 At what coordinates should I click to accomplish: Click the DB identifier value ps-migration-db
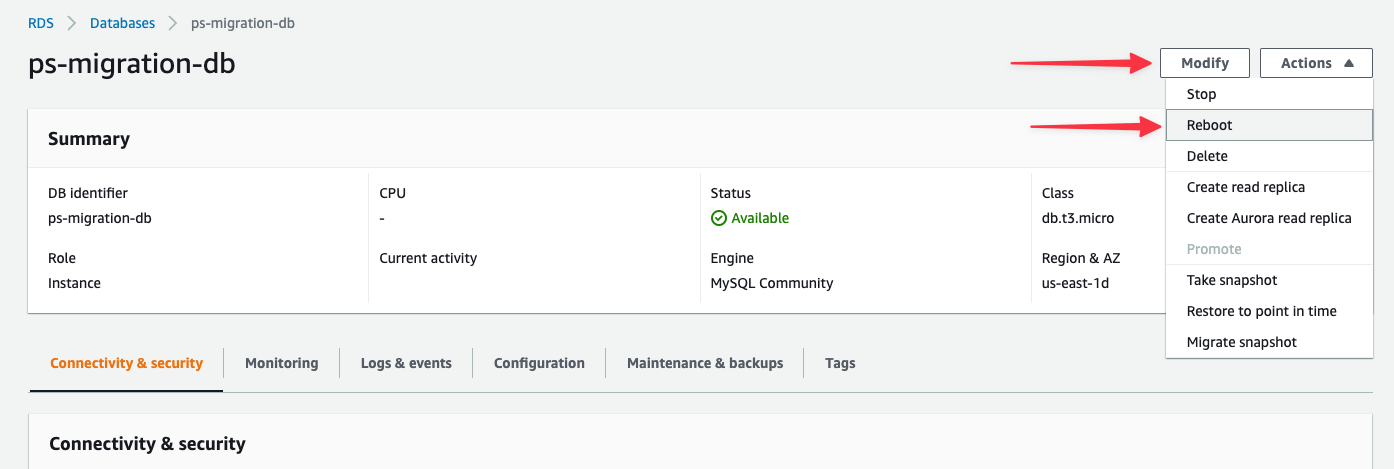[100, 218]
